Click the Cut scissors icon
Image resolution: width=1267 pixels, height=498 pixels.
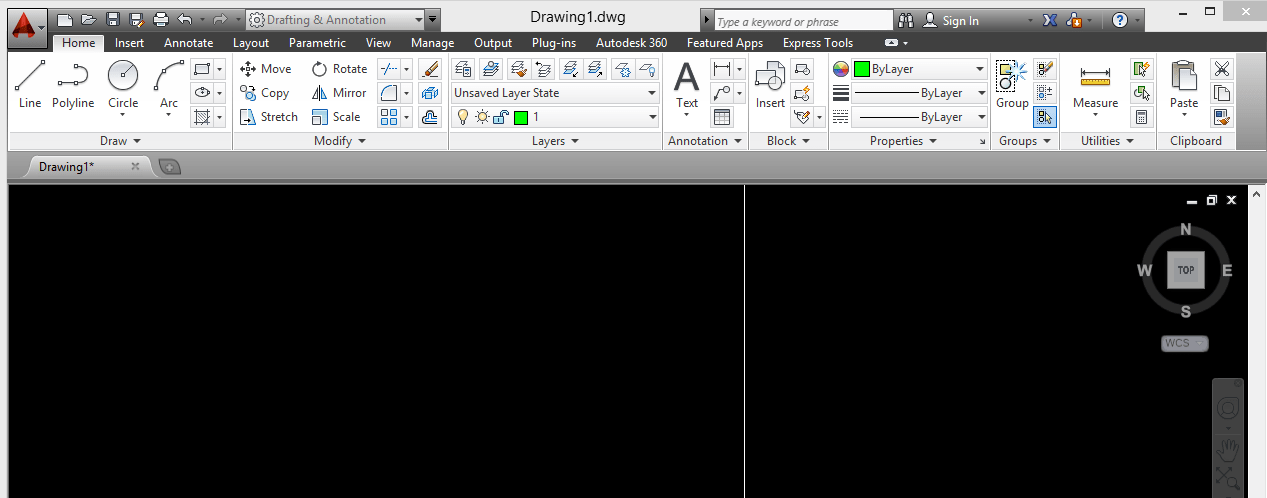(x=1221, y=69)
